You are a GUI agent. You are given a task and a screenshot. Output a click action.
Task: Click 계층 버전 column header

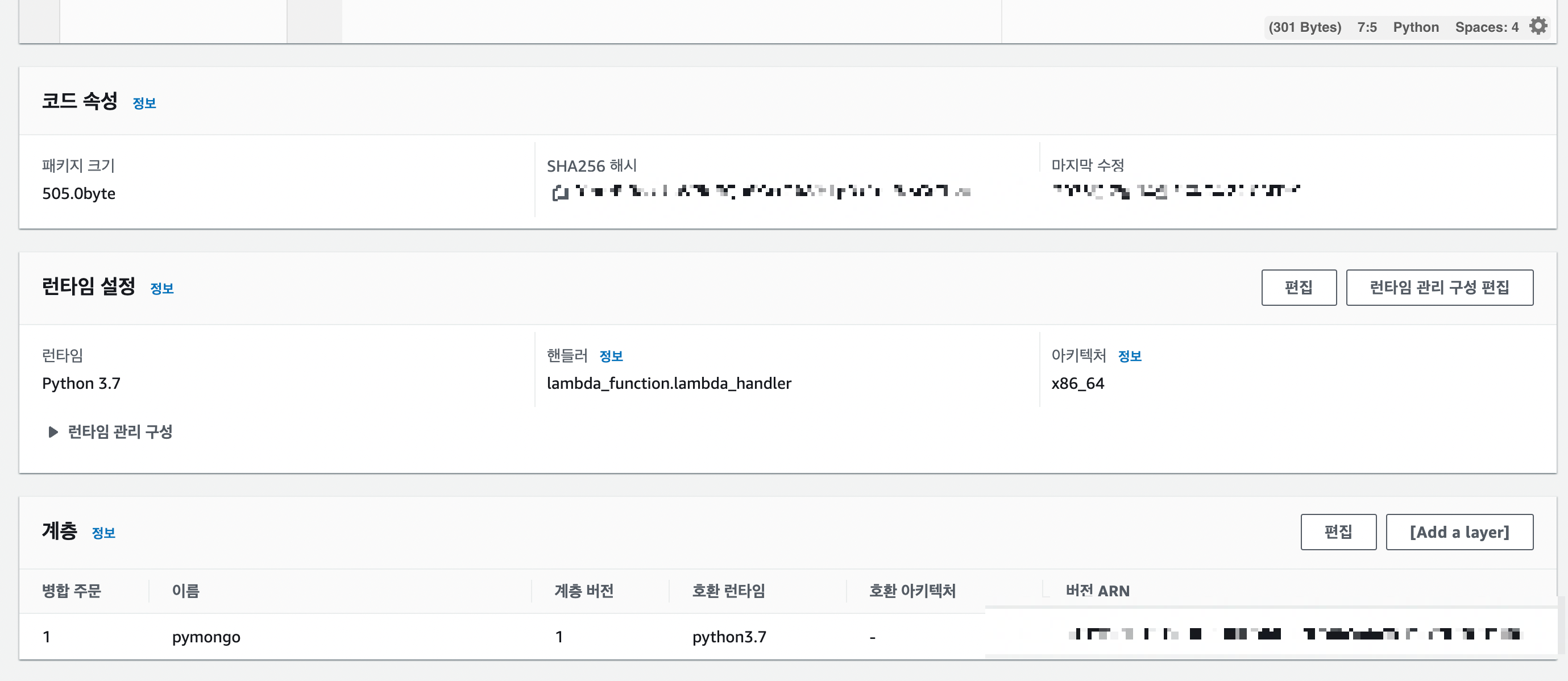click(x=584, y=591)
